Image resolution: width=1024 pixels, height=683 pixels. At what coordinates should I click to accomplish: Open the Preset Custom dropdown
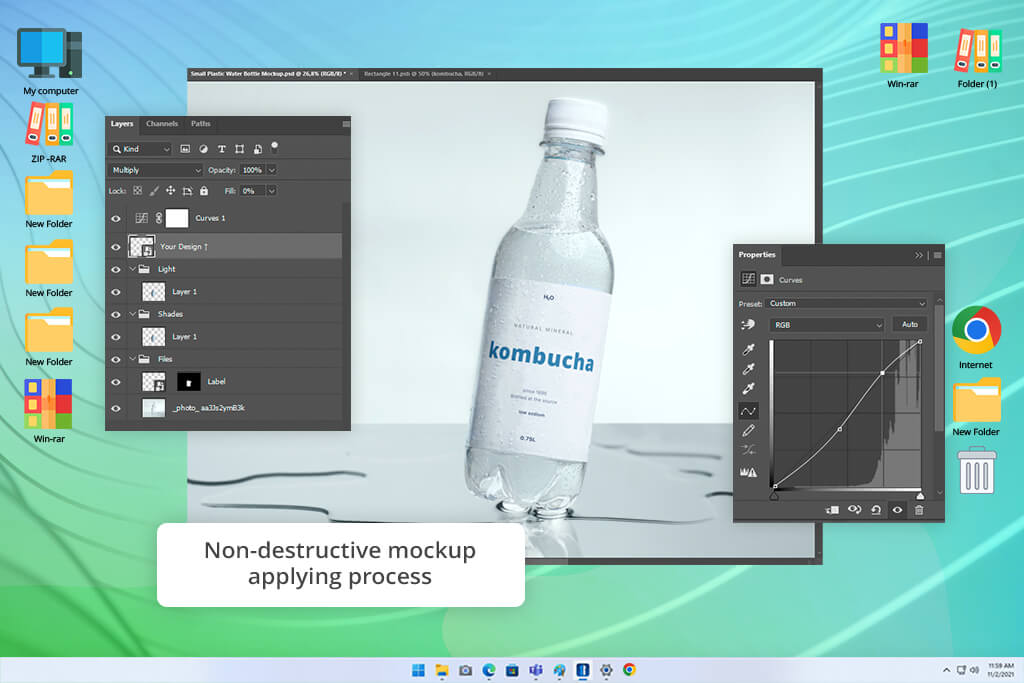847,304
